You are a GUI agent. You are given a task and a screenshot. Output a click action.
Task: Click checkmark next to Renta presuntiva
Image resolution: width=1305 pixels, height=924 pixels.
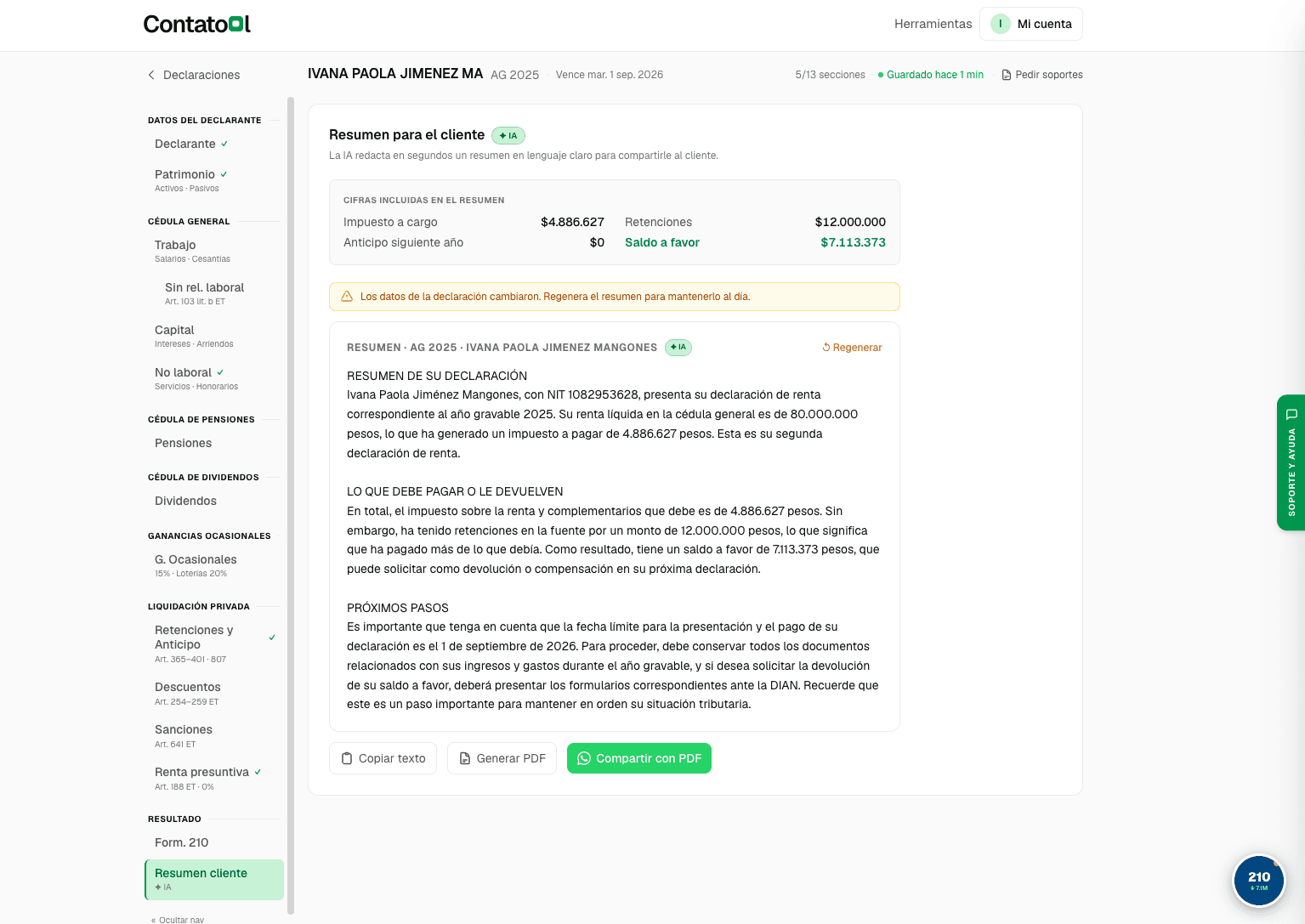coord(258,772)
